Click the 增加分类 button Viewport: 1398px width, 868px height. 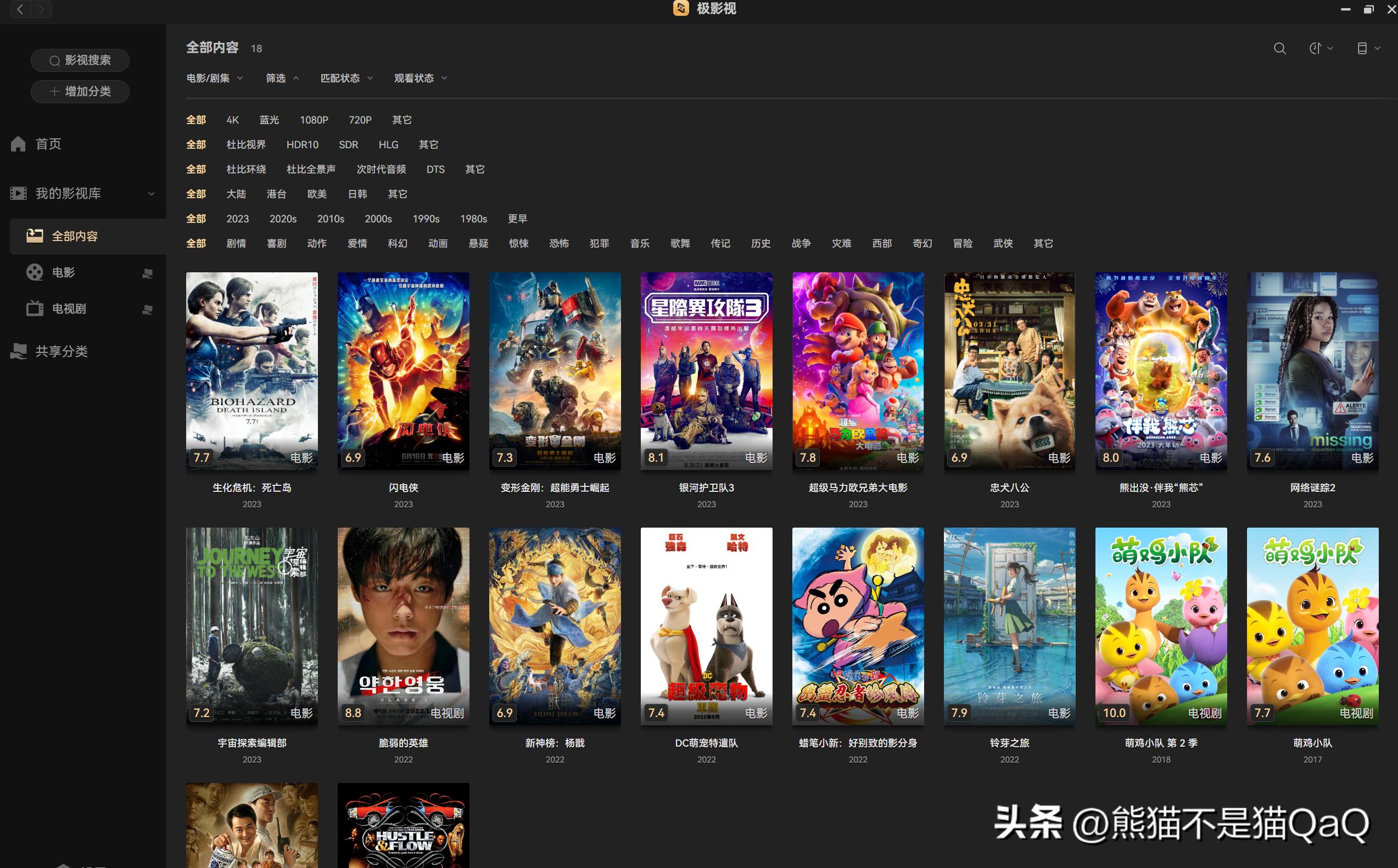(80, 91)
